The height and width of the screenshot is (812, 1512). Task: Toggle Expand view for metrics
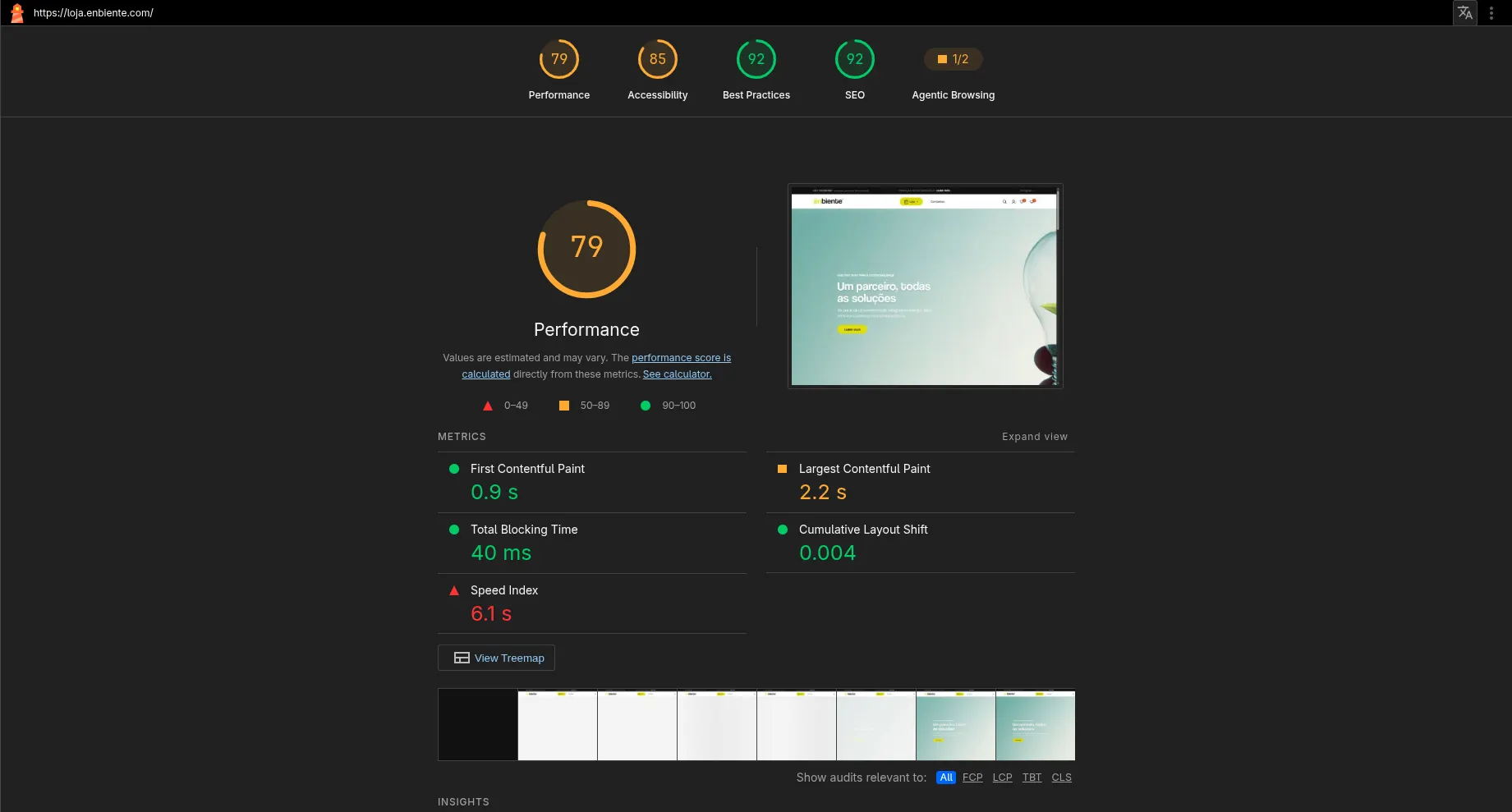pos(1035,437)
